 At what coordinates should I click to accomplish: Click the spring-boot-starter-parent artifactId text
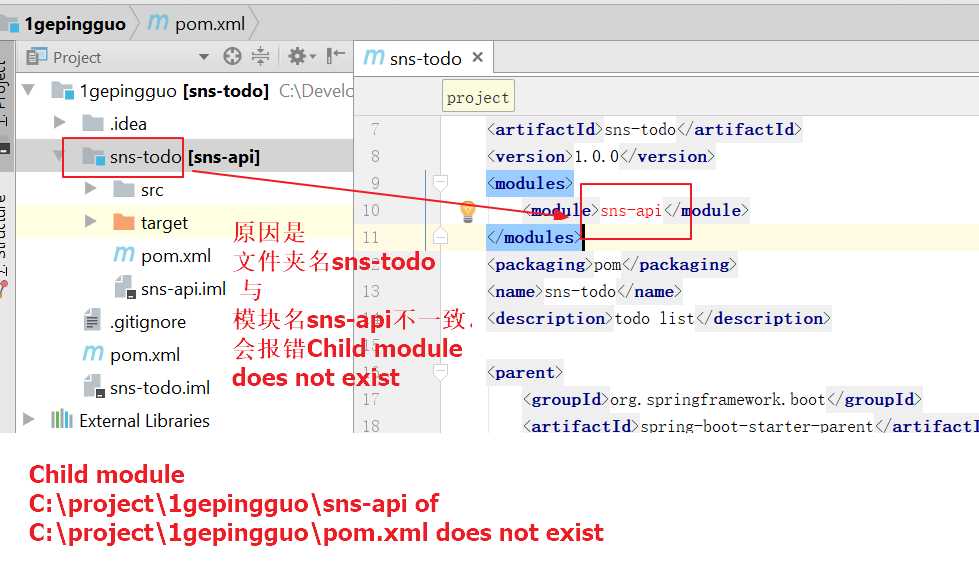pyautogui.click(x=757, y=426)
